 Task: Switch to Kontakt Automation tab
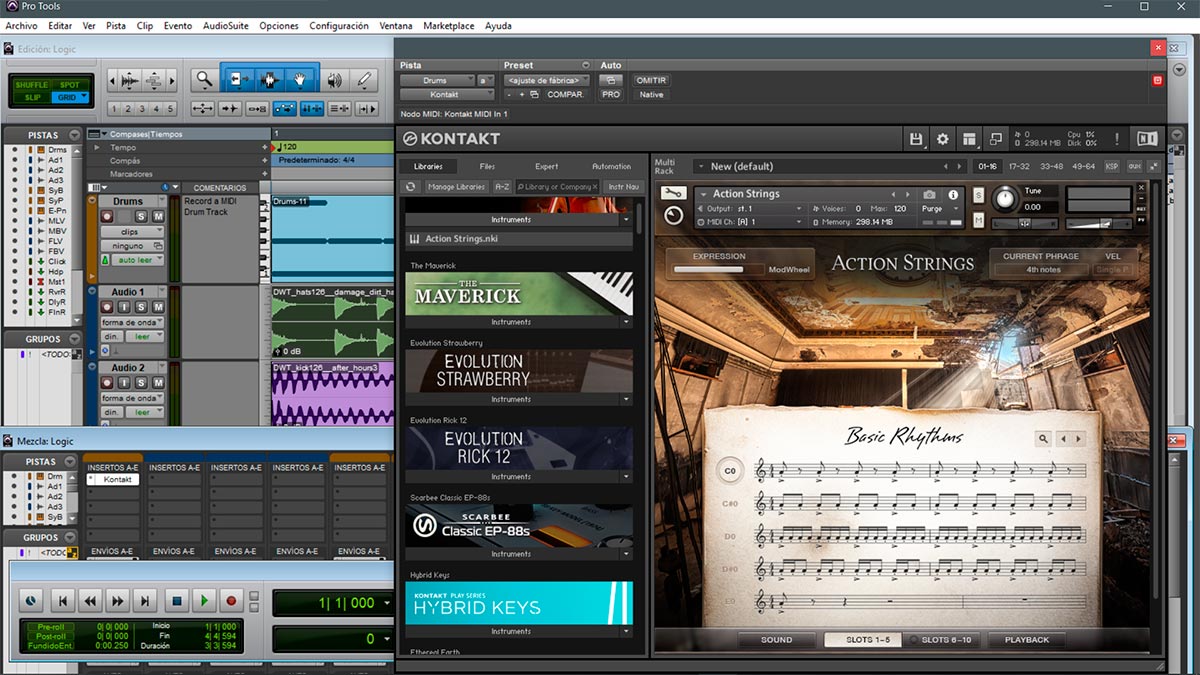[x=611, y=166]
